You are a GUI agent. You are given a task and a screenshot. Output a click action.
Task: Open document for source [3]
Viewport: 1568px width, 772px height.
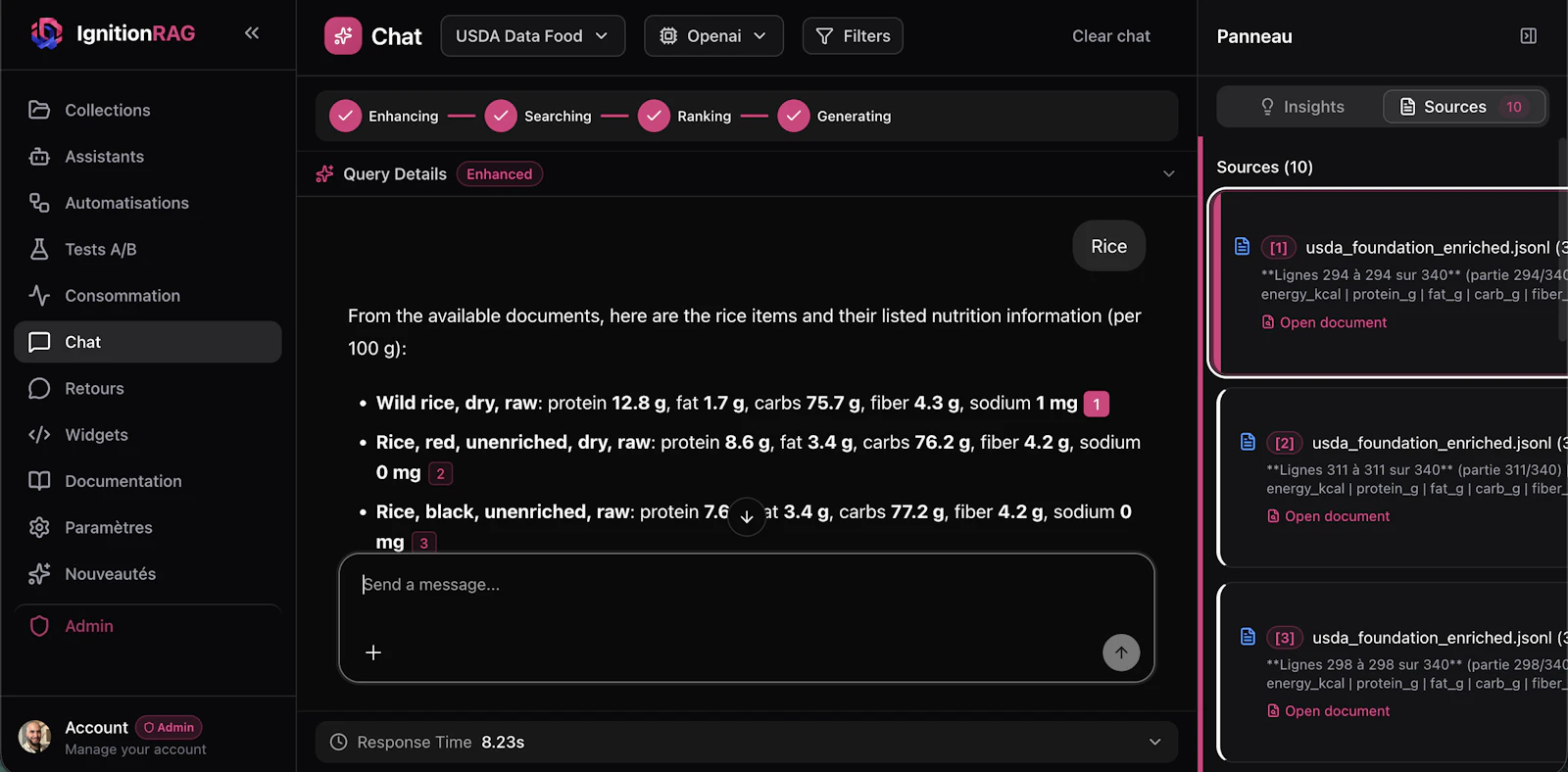point(1328,711)
